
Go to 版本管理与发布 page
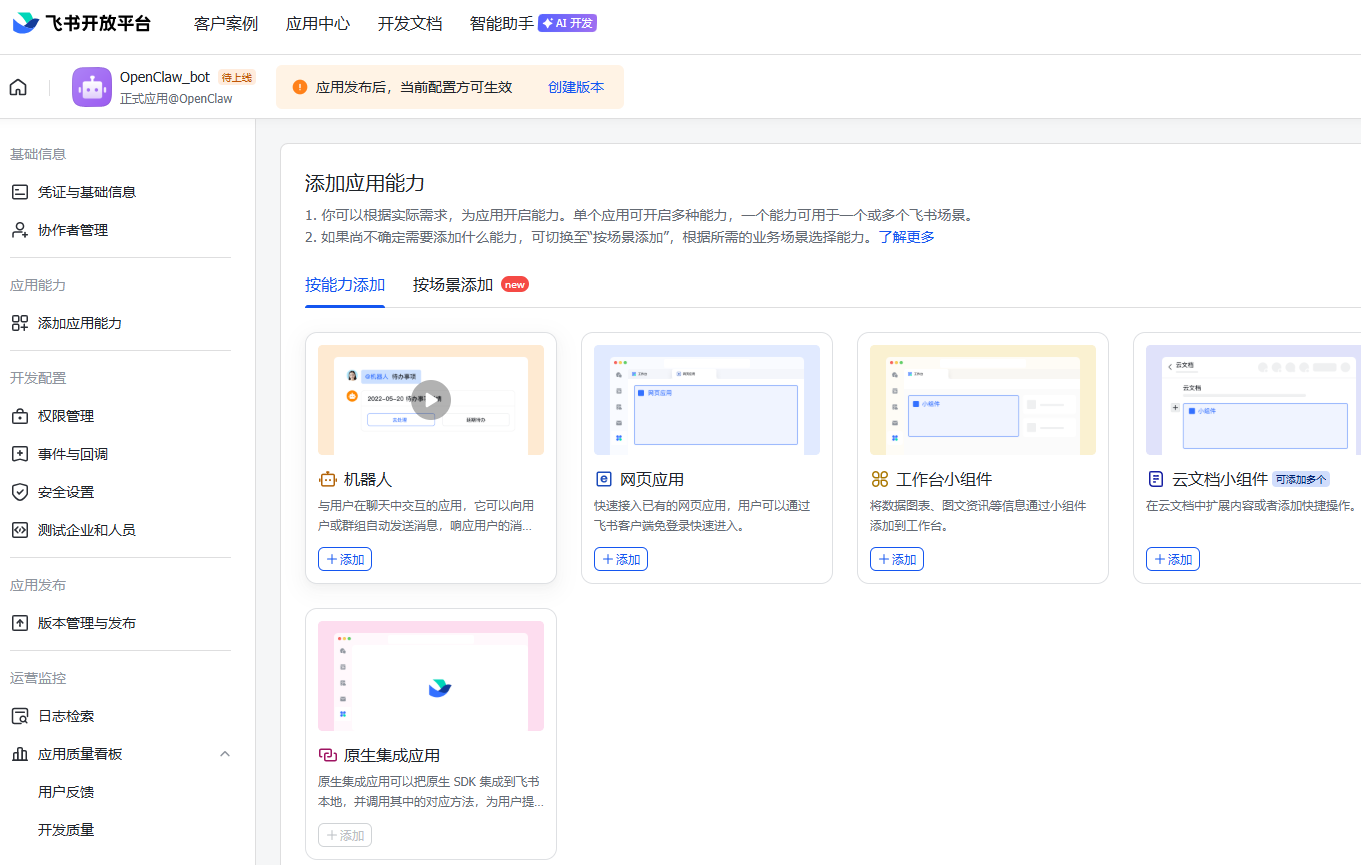86,623
